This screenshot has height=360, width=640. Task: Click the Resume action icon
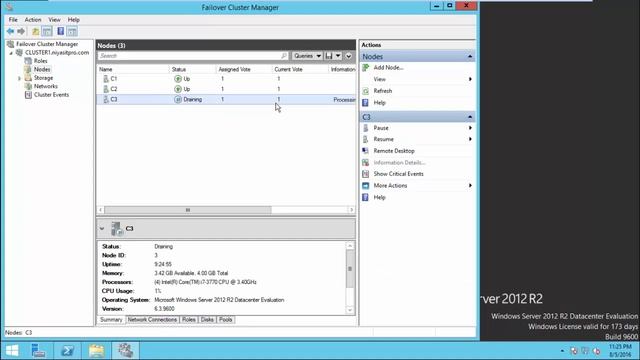click(366, 139)
